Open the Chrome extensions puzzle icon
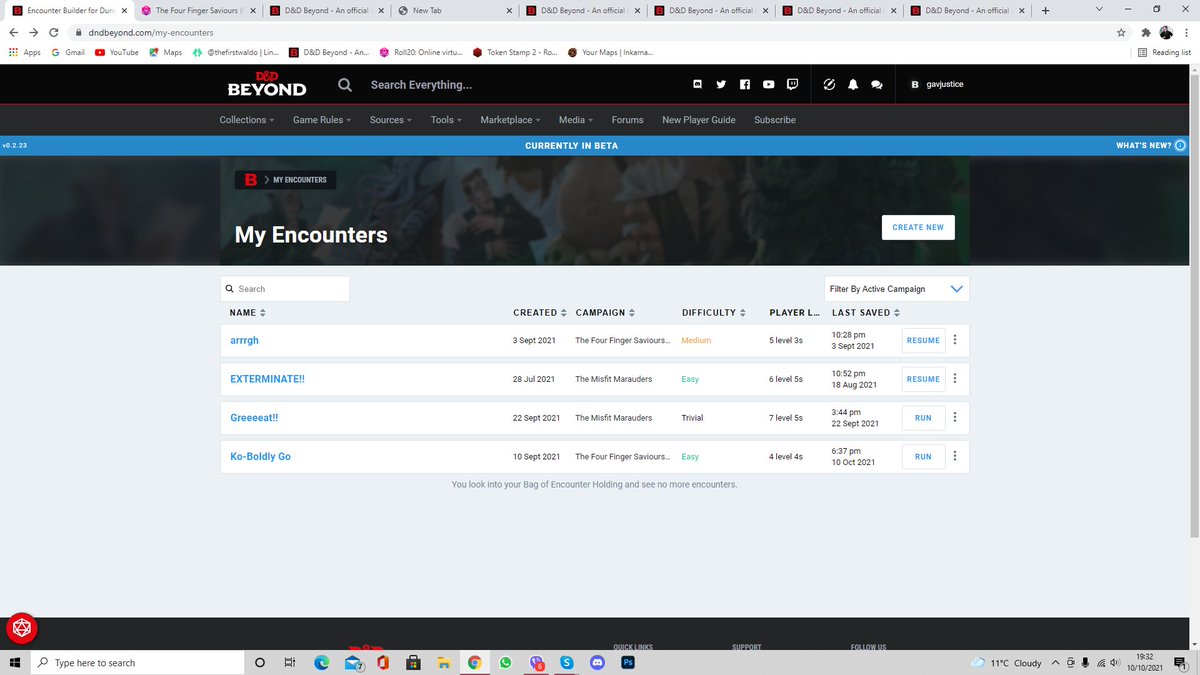Viewport: 1200px width, 675px height. click(x=1146, y=32)
